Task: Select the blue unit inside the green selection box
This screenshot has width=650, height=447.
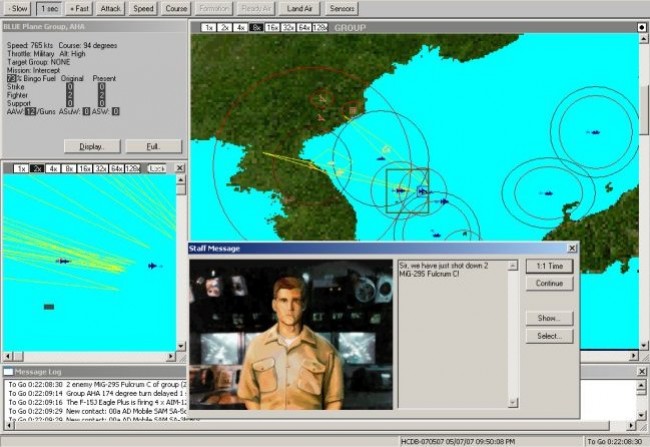Action: (x=400, y=191)
